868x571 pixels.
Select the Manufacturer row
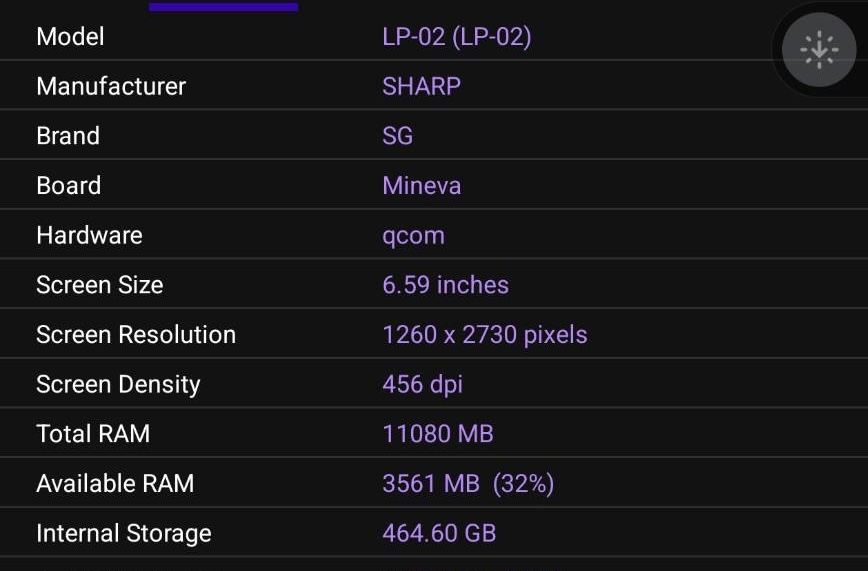coord(434,85)
